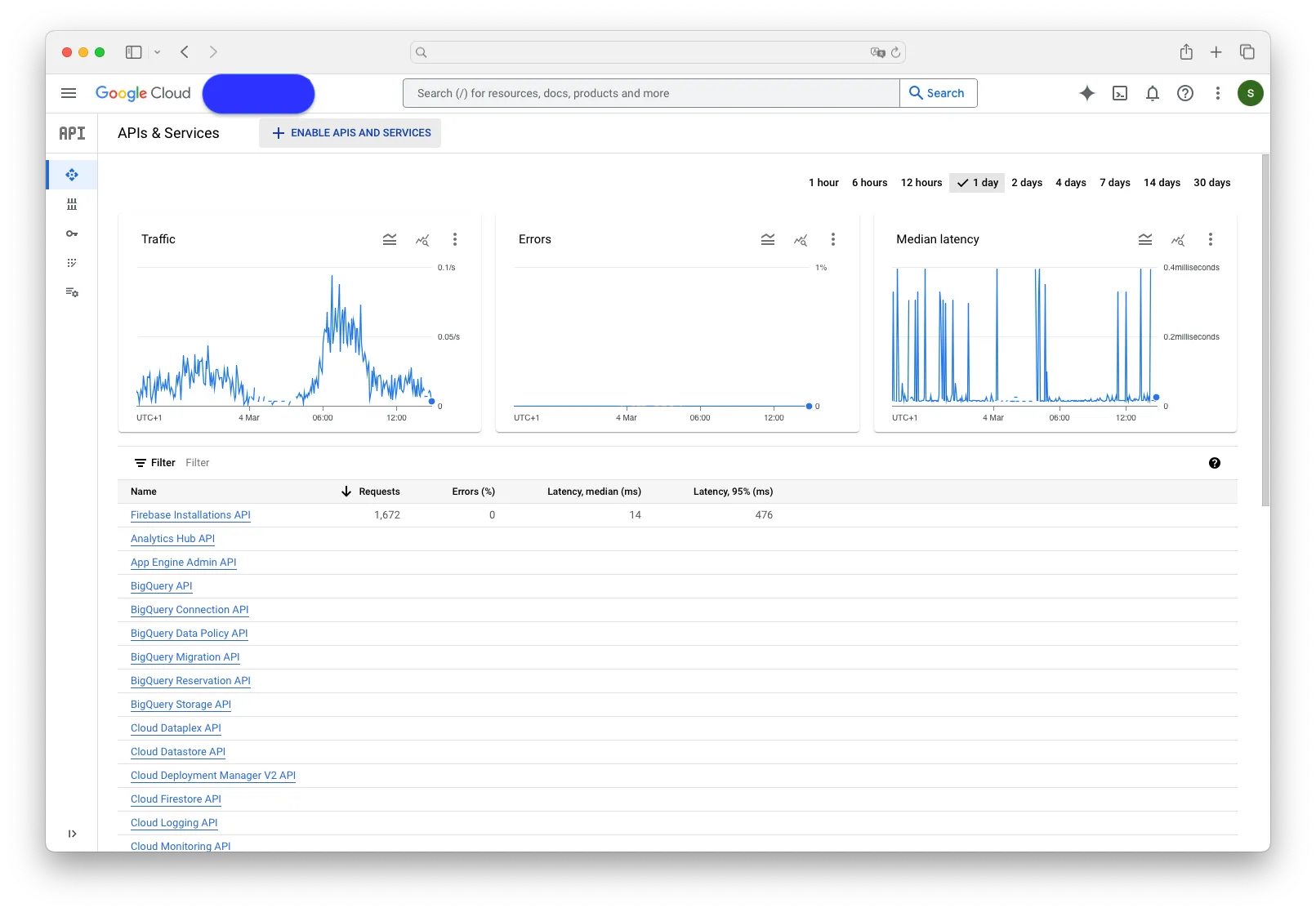Click the Google Cloud logo
Viewport: 1316px width, 912px height.
click(x=143, y=93)
